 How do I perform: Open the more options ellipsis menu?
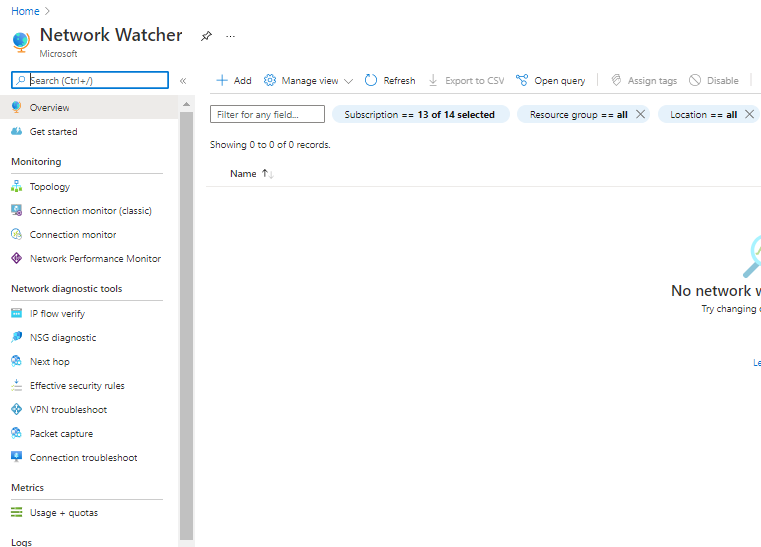pyautogui.click(x=231, y=36)
